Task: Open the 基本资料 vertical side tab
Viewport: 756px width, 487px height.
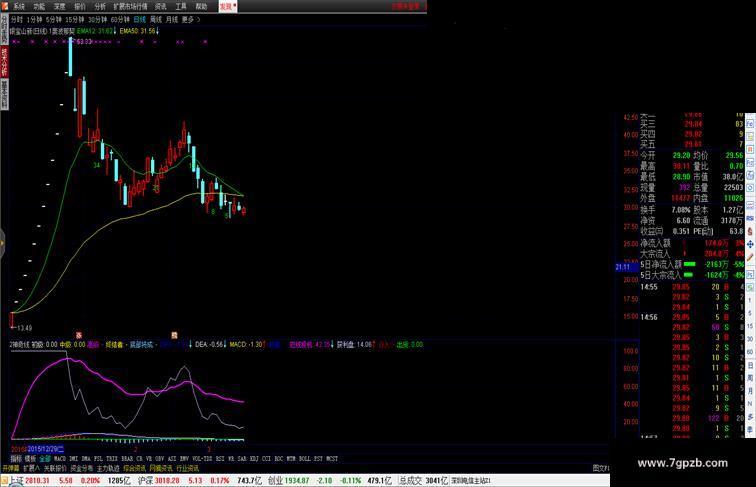Action: tap(4, 94)
